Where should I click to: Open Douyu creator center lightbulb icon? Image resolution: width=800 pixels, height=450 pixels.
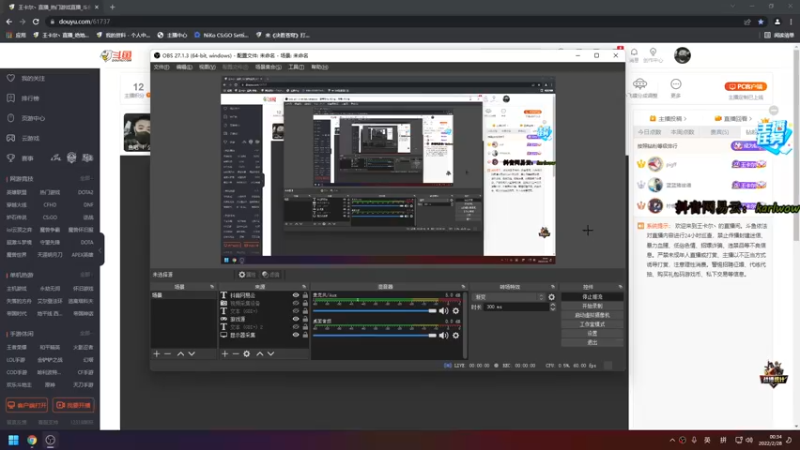(x=653, y=52)
